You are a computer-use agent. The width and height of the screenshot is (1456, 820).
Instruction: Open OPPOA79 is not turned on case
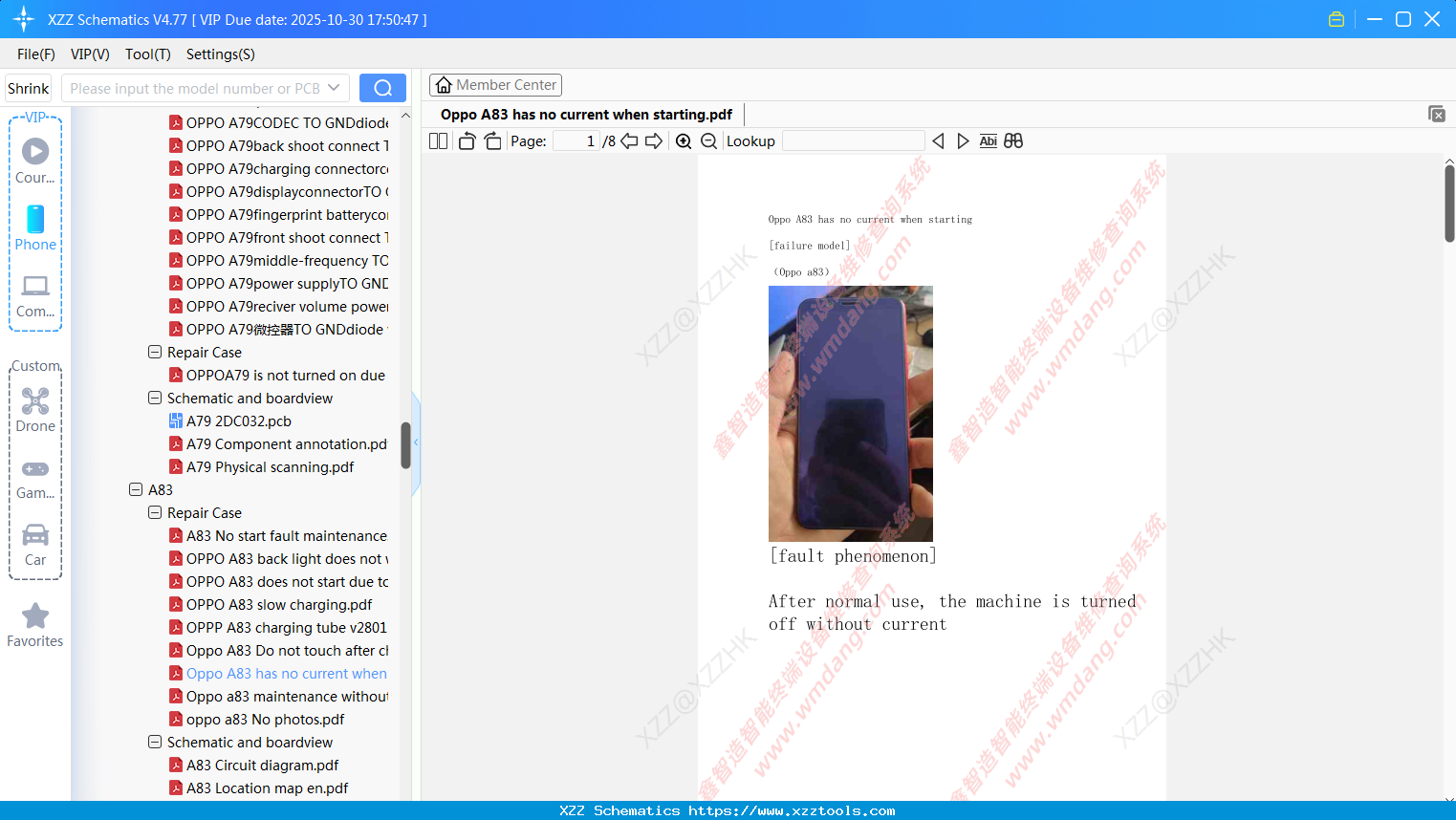pyautogui.click(x=277, y=375)
